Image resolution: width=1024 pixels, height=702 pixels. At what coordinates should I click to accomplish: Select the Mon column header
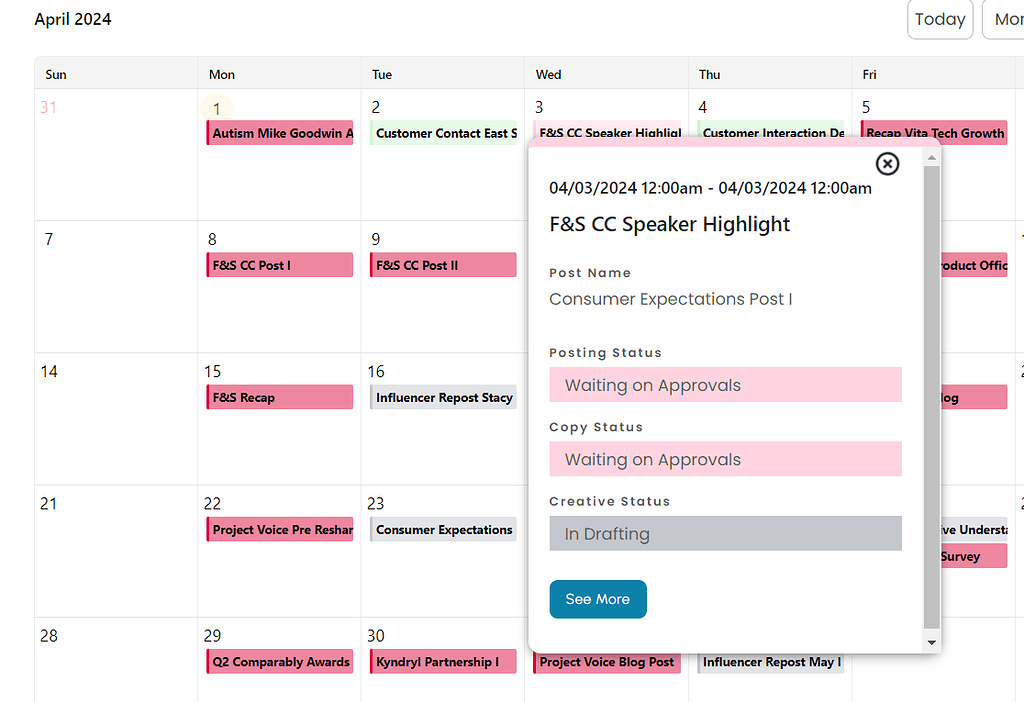(221, 73)
